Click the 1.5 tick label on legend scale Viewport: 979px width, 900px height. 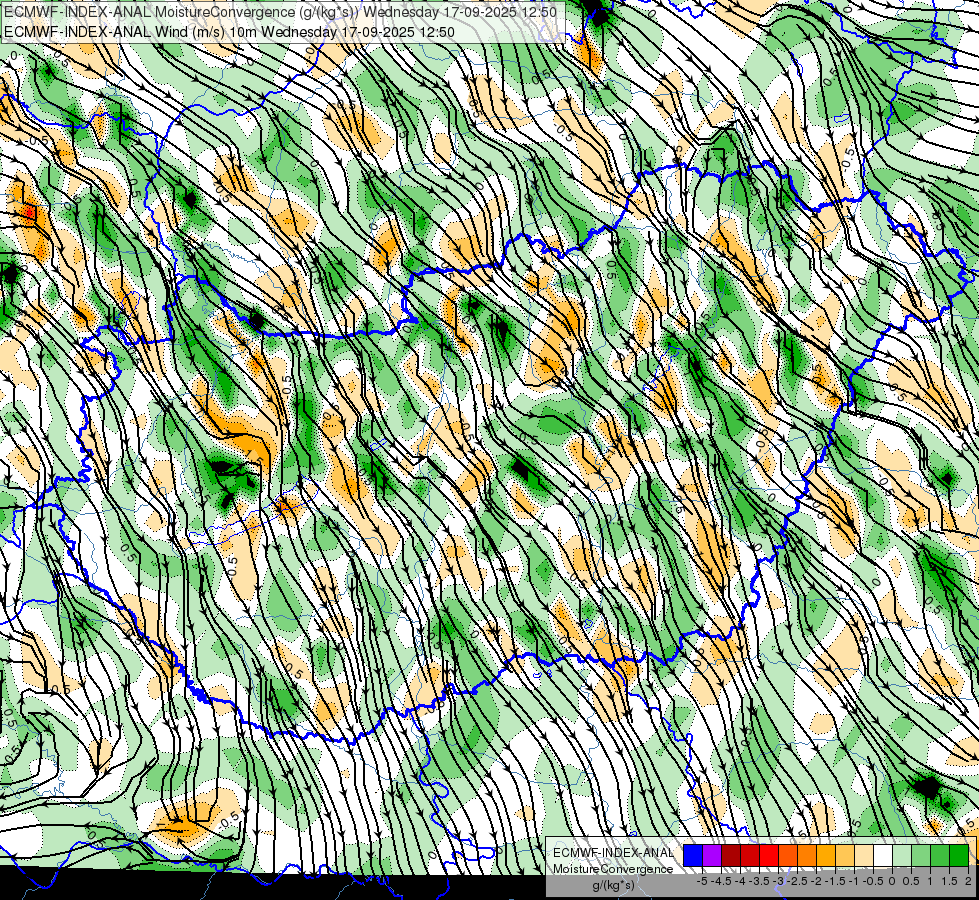click(950, 881)
